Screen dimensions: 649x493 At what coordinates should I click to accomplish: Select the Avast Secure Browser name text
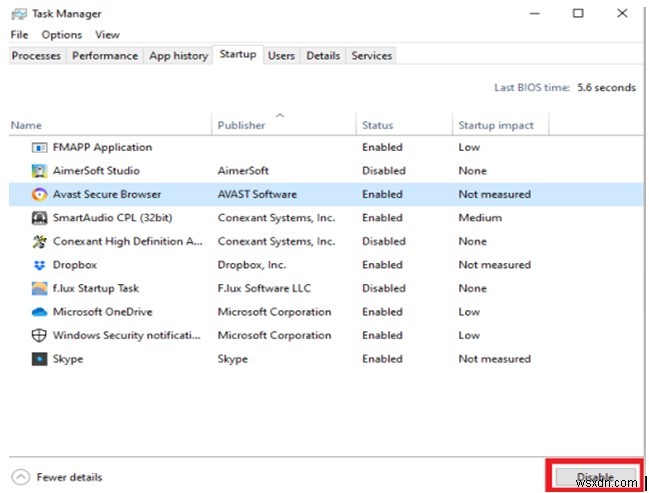(107, 194)
